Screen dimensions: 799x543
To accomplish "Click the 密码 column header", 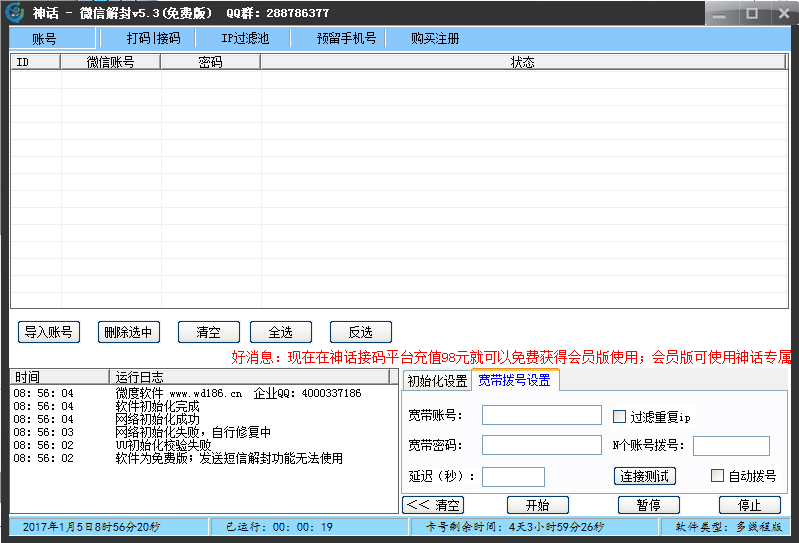I will [210, 62].
